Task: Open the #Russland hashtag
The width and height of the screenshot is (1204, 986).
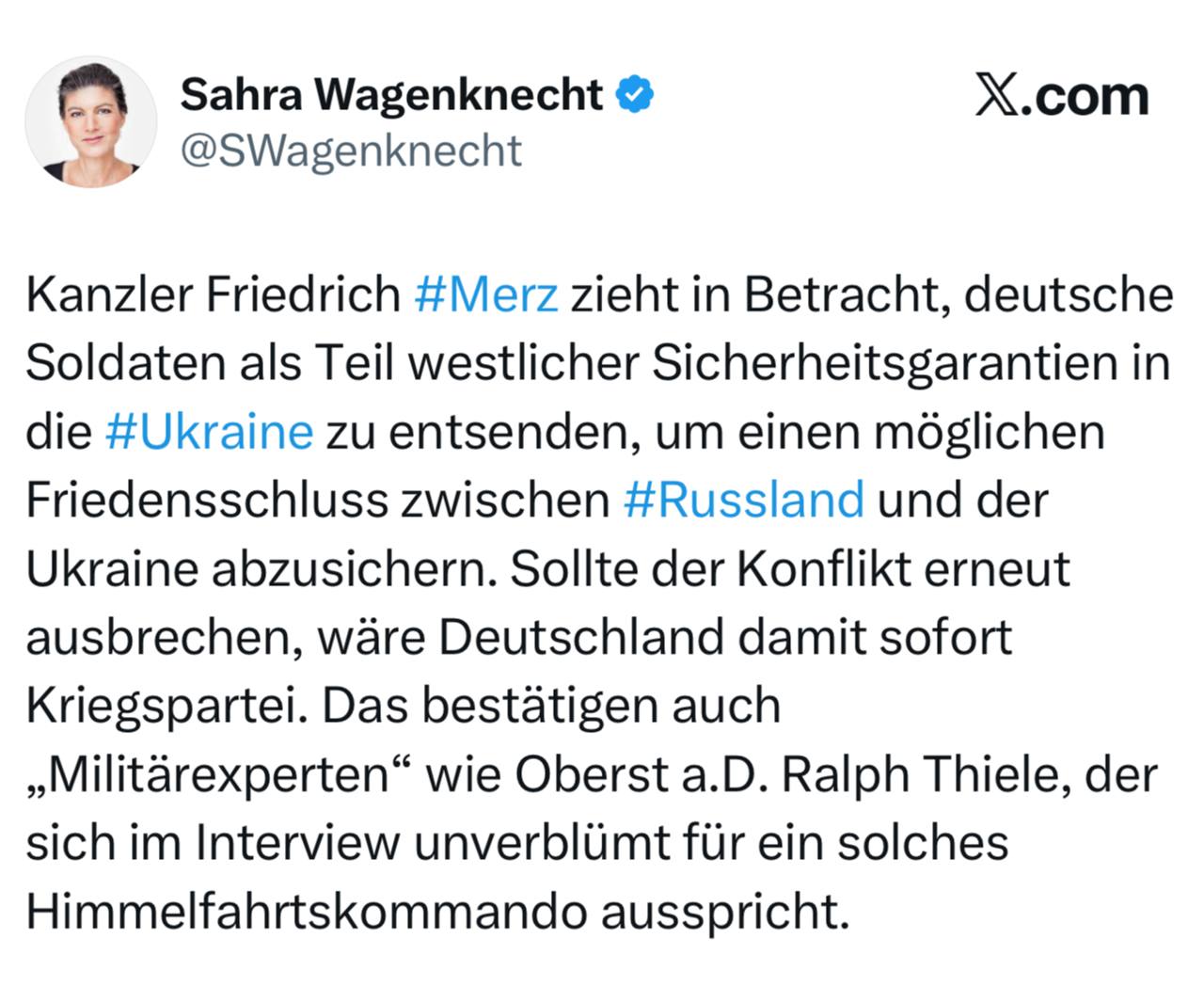Action: [743, 500]
